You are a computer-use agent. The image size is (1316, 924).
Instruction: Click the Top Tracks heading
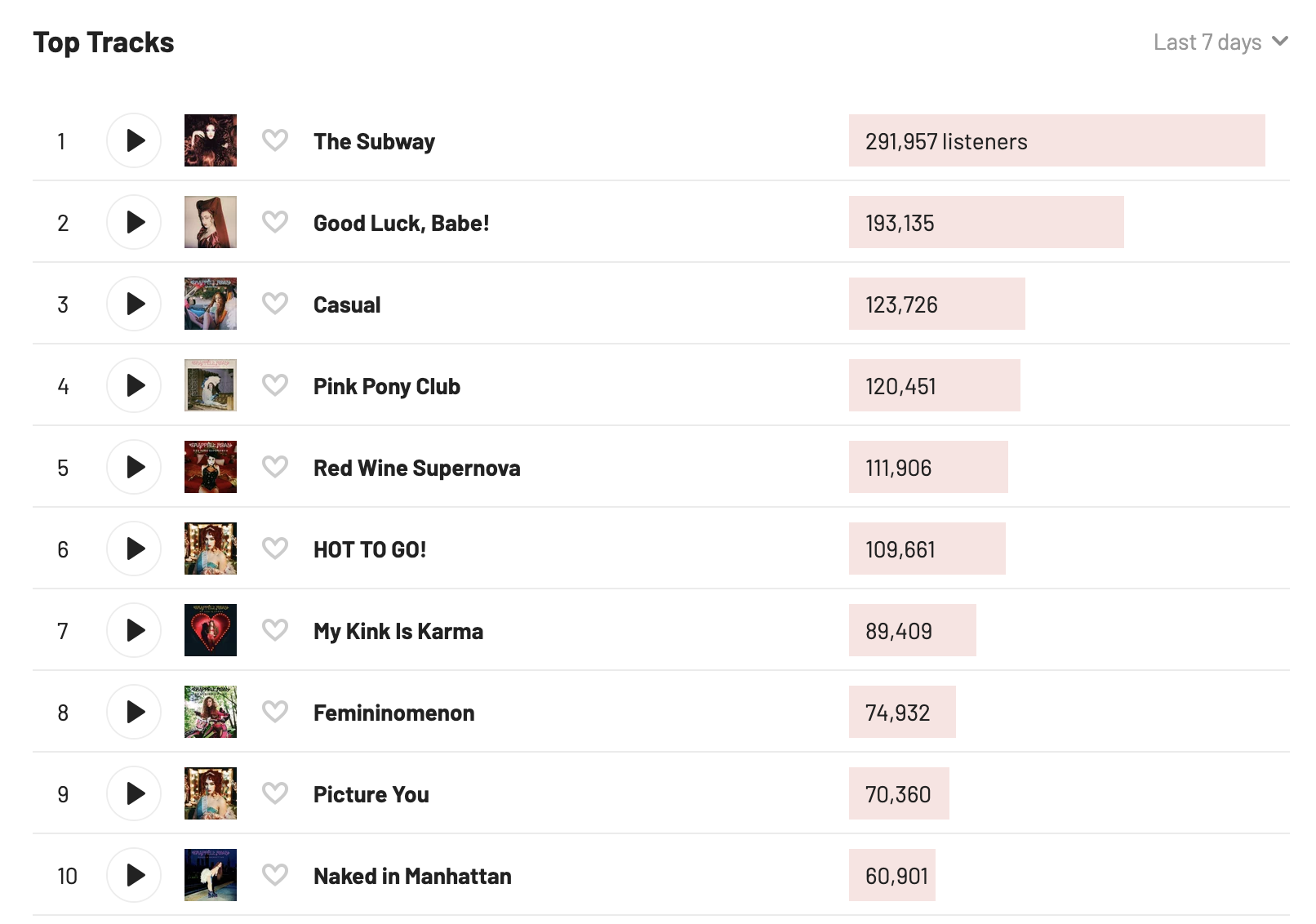[104, 42]
